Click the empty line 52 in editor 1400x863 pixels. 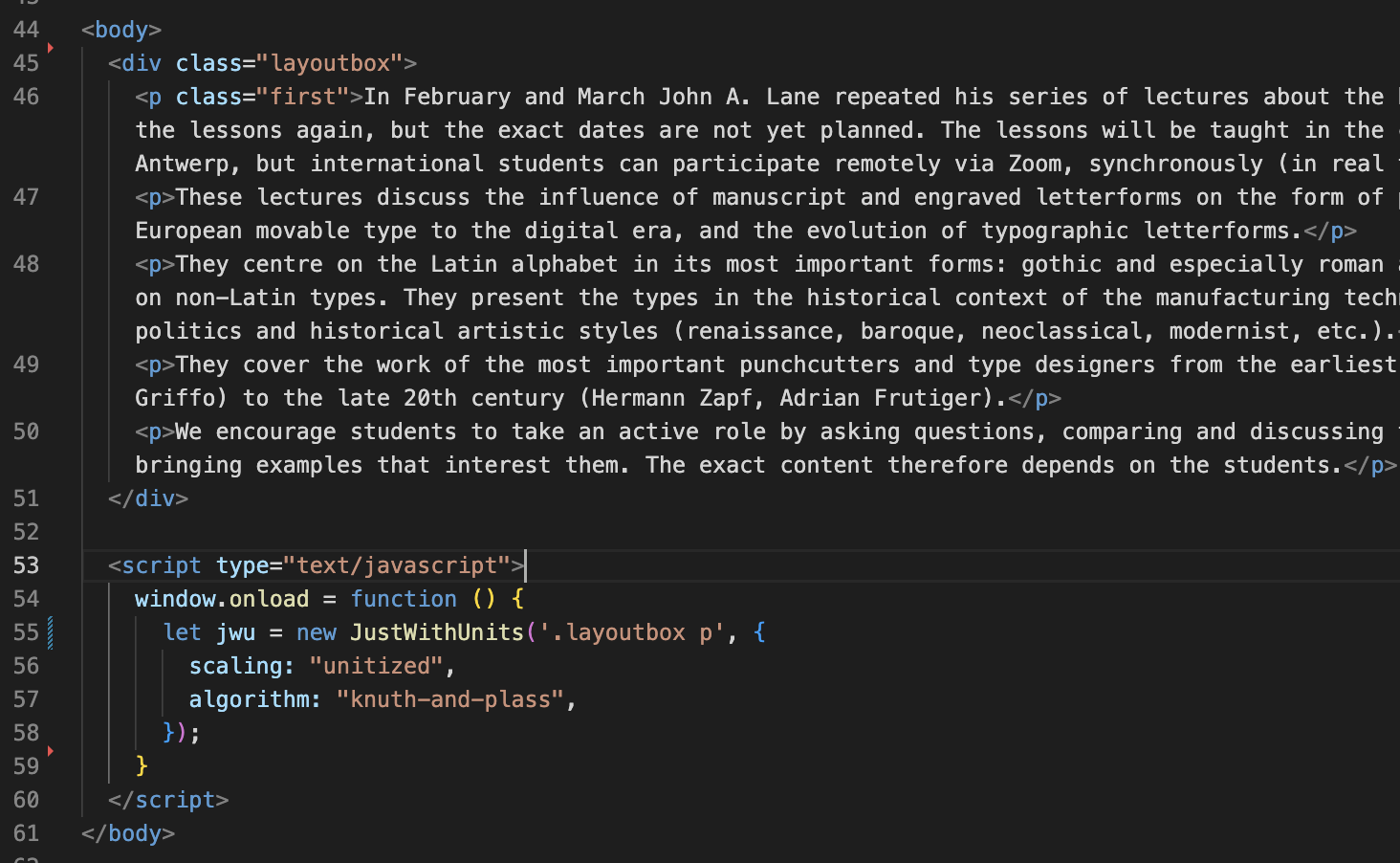click(741, 532)
